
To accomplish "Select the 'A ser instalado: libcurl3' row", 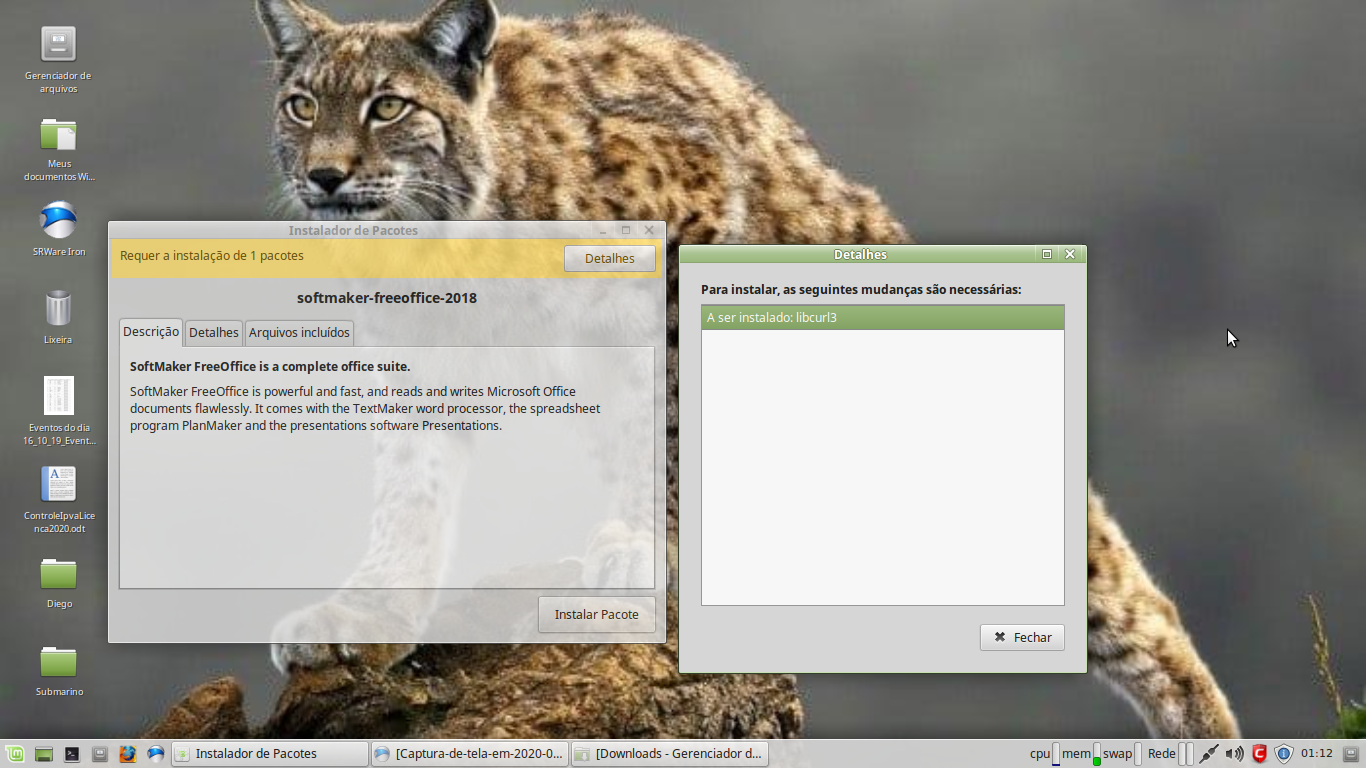I will 882,318.
